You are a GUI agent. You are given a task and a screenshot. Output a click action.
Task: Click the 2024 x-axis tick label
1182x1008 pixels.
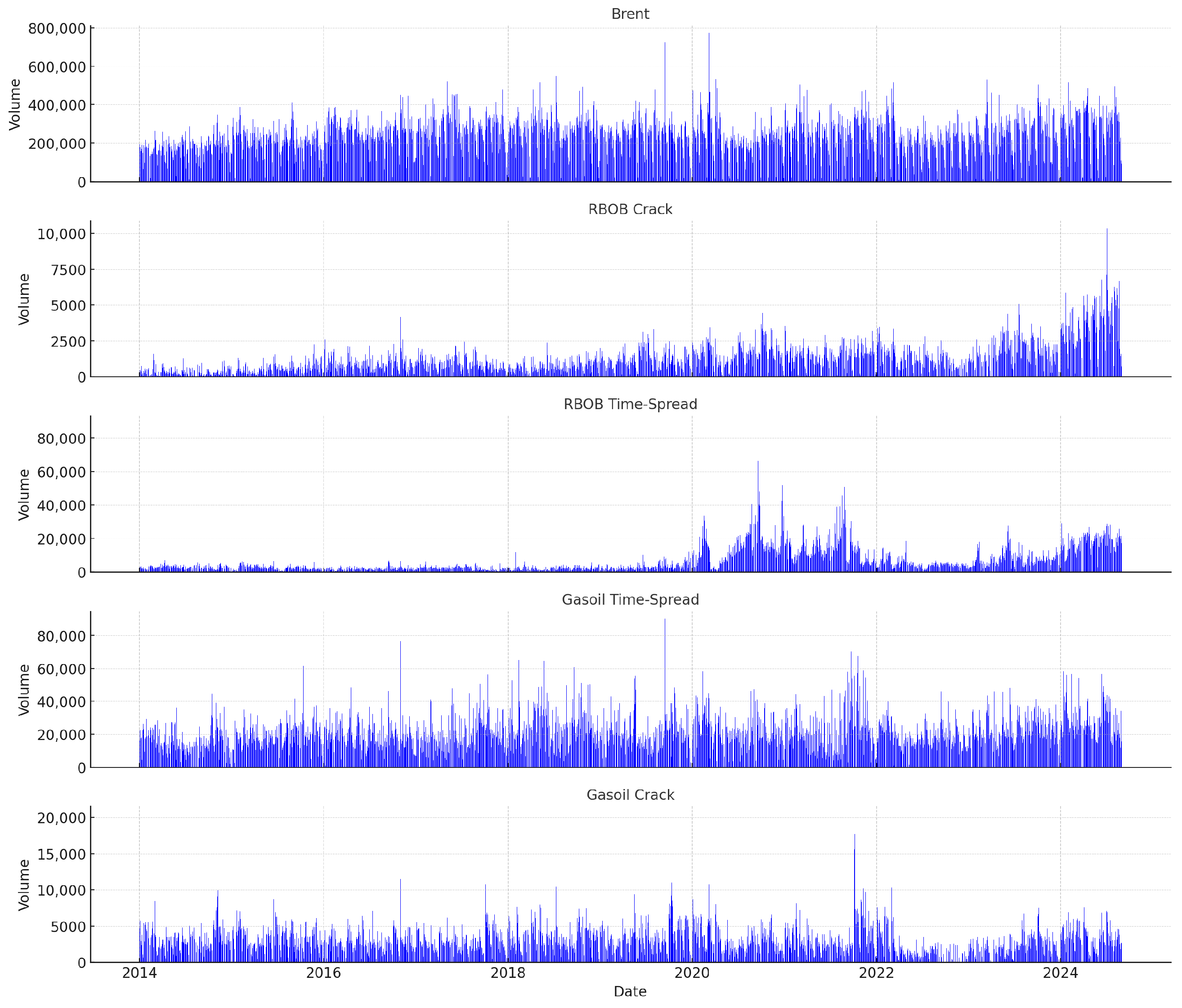coord(1061,973)
